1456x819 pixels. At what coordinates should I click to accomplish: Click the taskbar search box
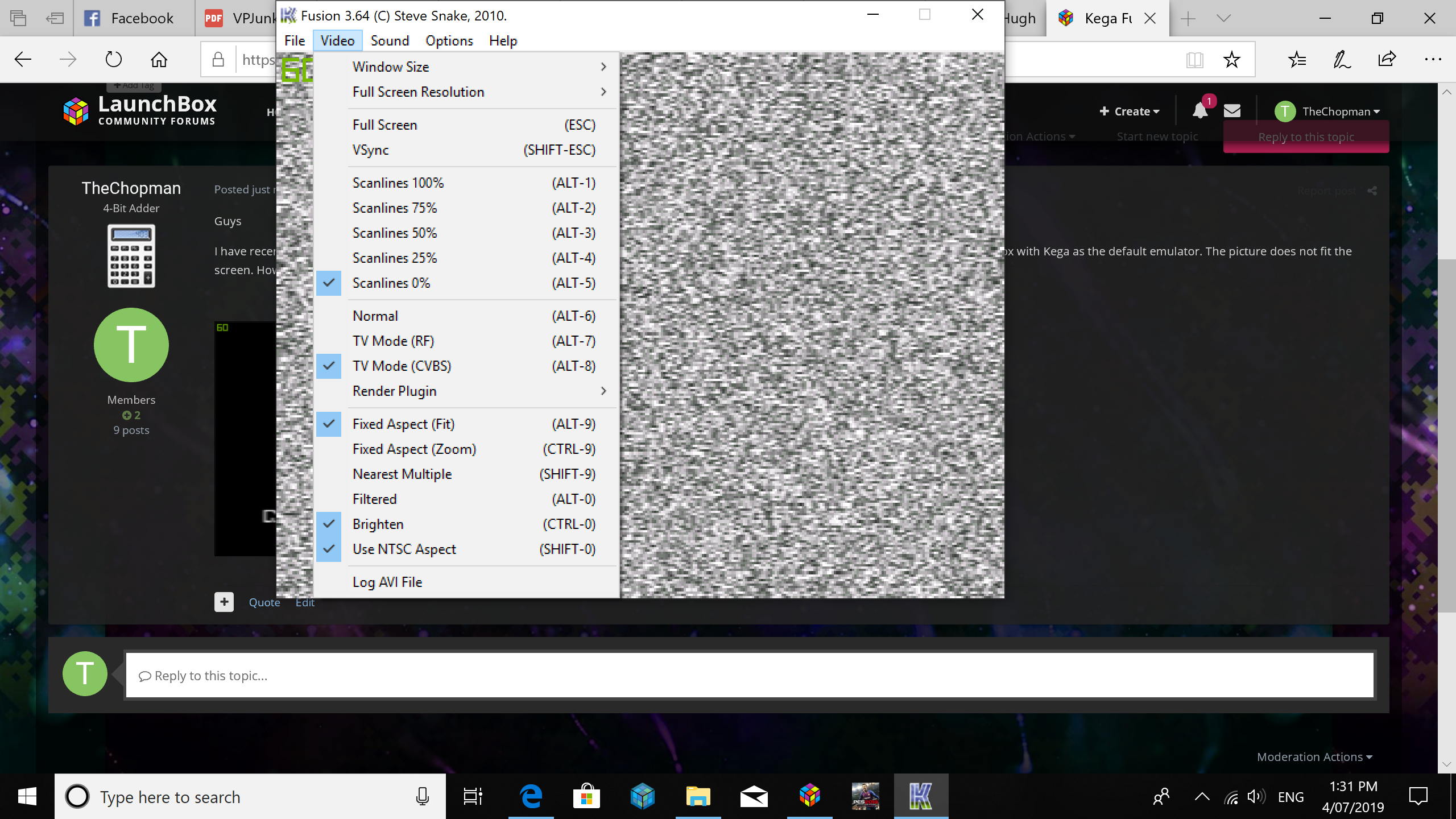250,796
